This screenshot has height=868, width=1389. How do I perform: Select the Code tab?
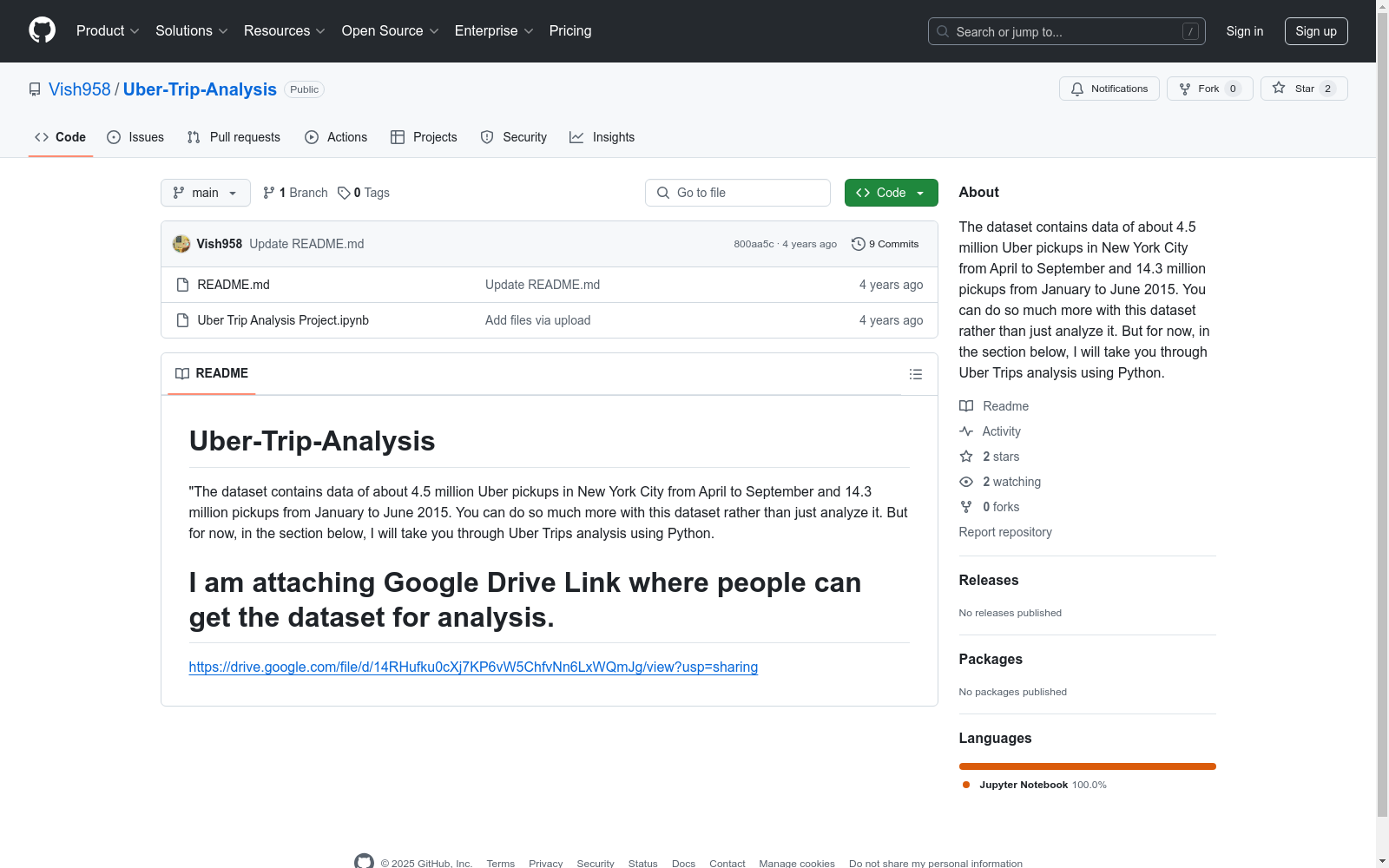click(x=61, y=137)
